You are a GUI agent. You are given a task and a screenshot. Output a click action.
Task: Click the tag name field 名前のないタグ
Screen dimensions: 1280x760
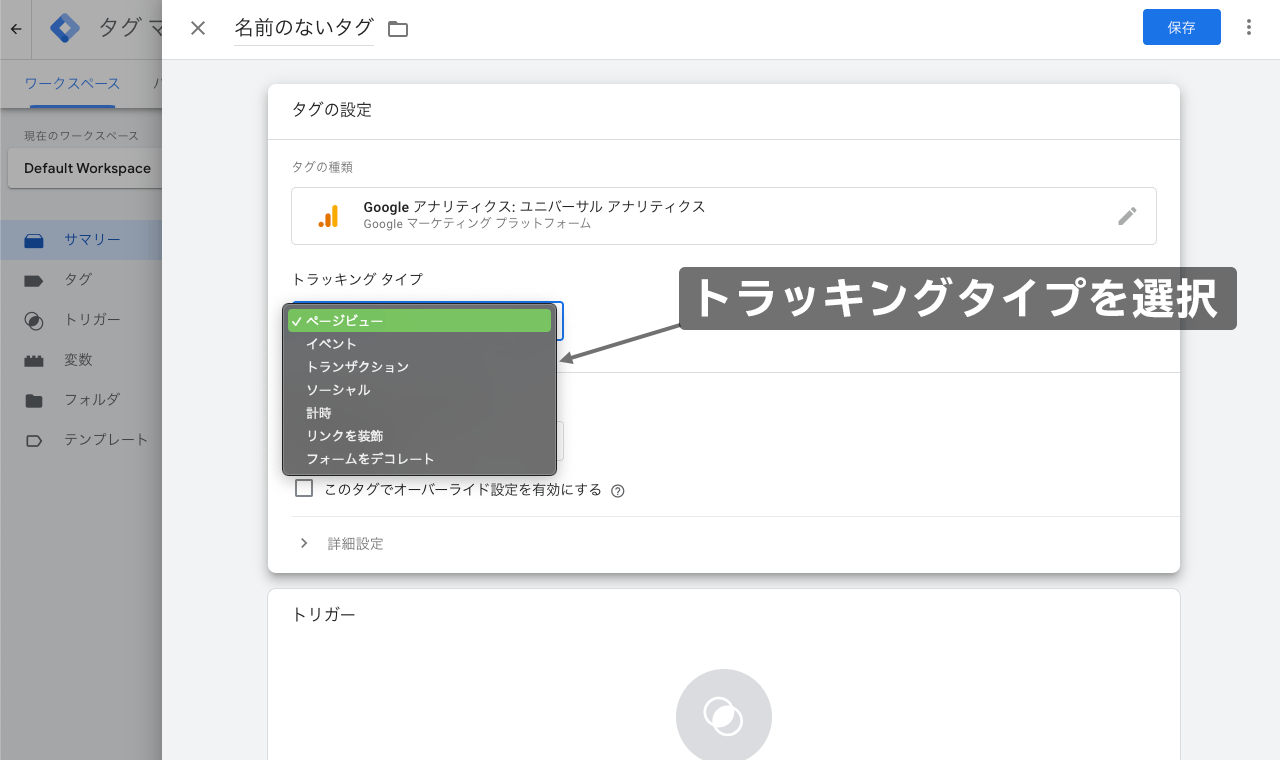tap(303, 28)
